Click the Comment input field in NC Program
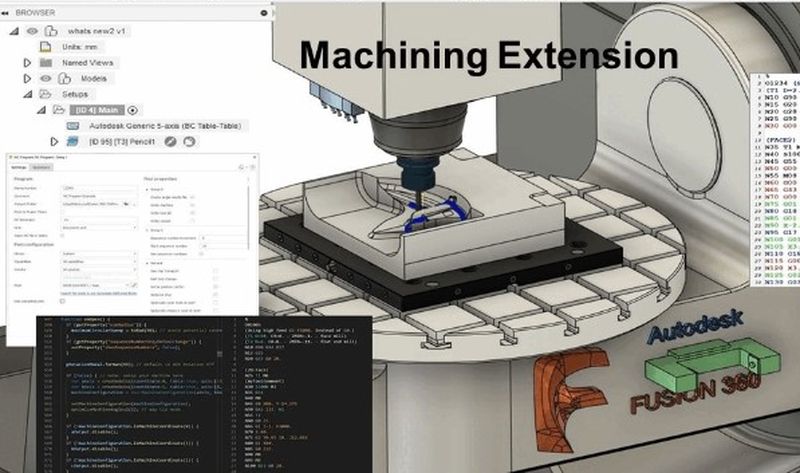Viewport: 800px width, 473px height. point(99,196)
